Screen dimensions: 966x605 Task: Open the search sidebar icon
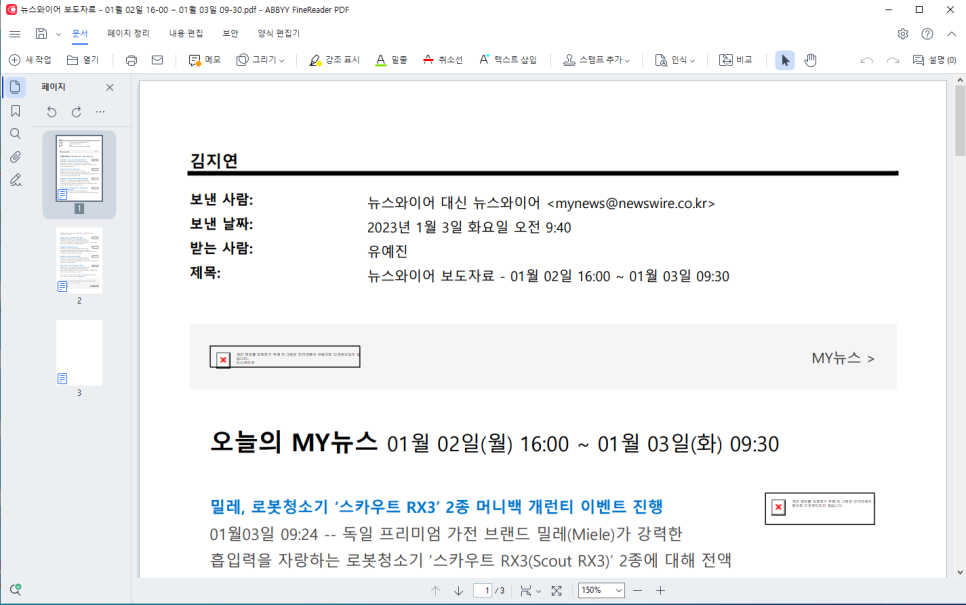point(15,134)
